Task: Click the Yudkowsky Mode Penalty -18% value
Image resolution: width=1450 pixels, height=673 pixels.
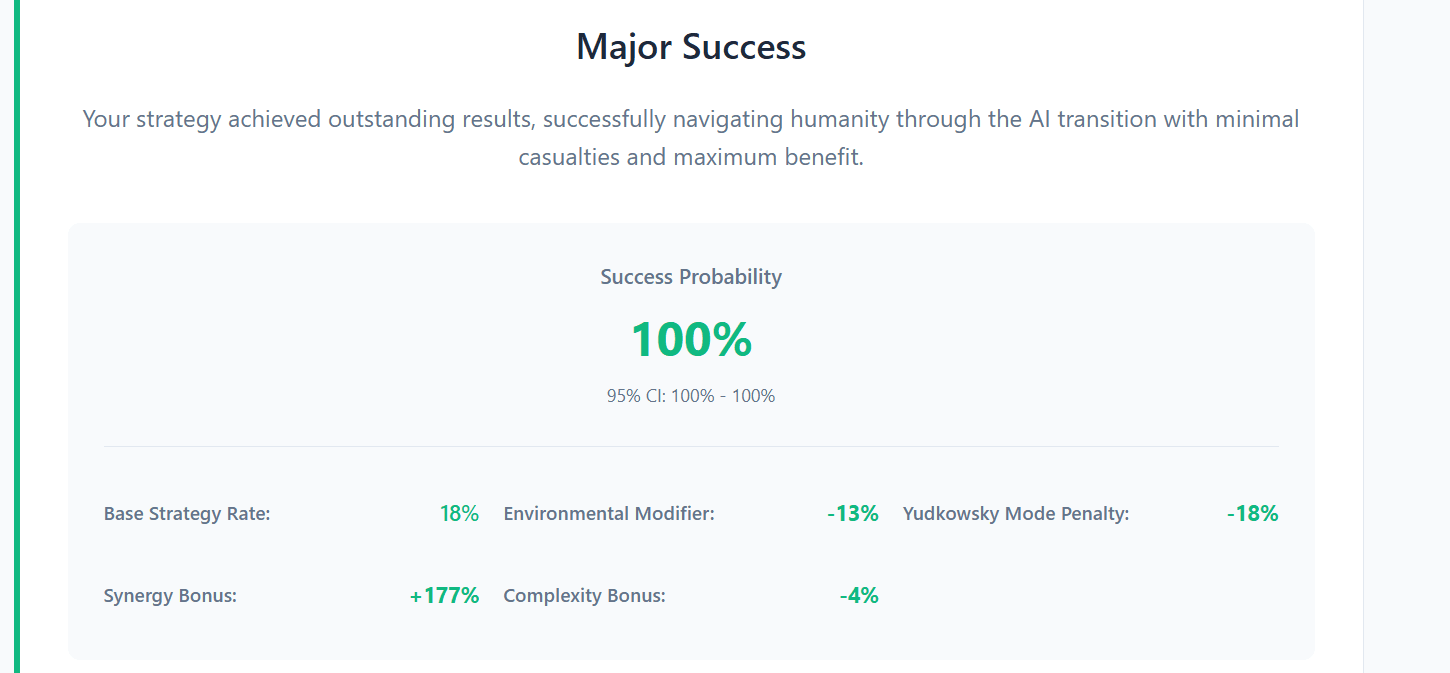Action: (1253, 514)
